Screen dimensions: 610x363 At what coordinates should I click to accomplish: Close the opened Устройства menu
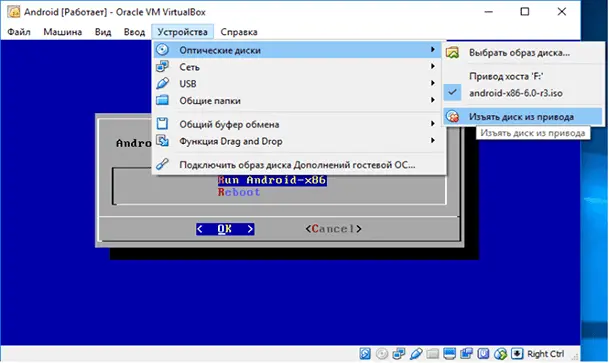pos(182,32)
